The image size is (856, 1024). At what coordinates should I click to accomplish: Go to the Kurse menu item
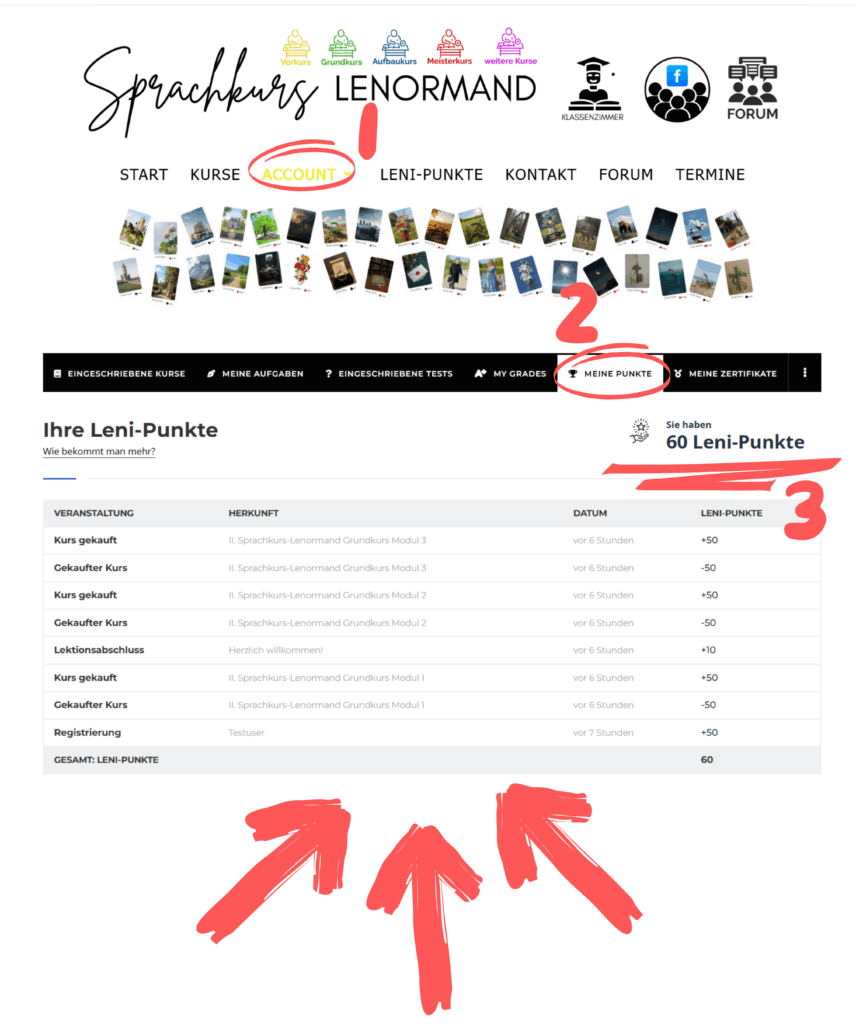click(215, 174)
